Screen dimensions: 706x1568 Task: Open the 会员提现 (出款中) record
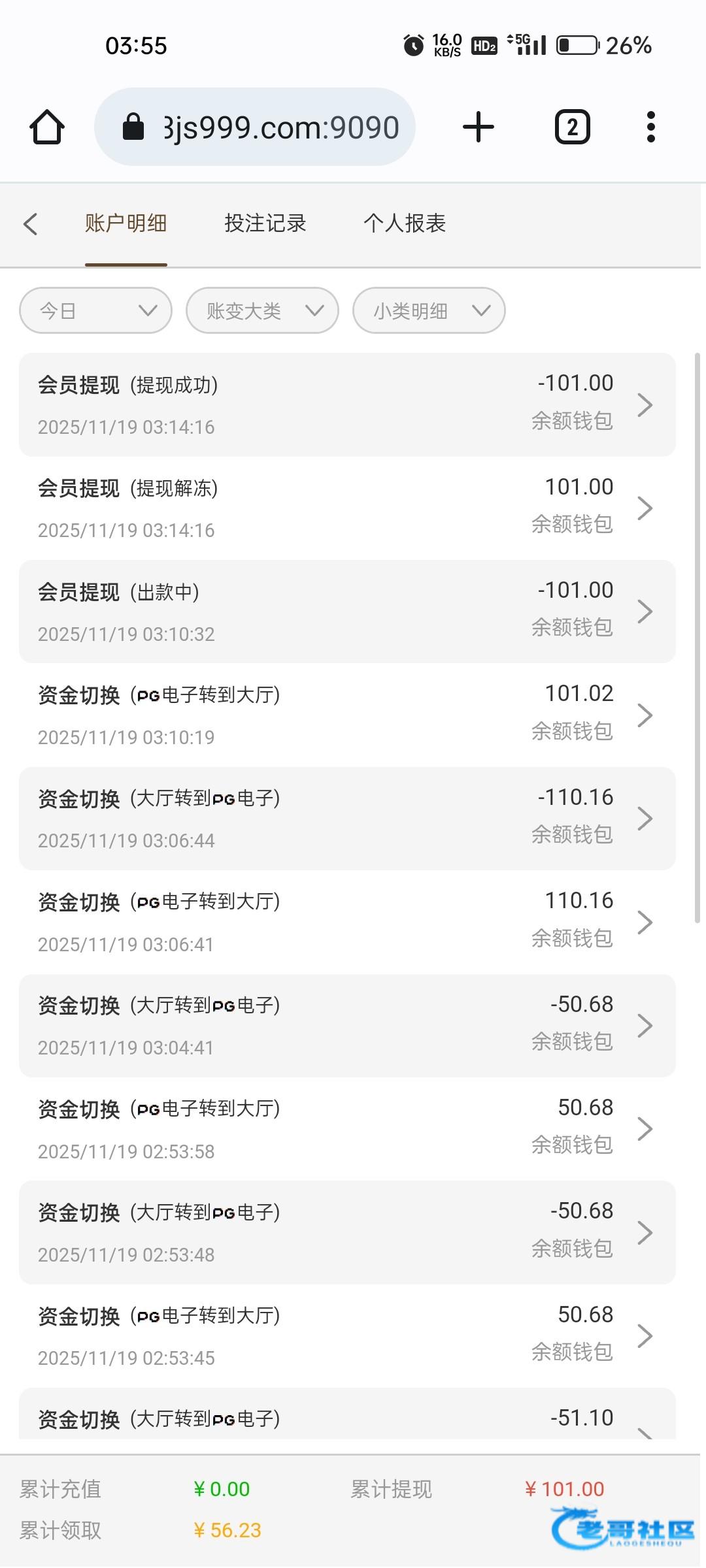point(346,612)
